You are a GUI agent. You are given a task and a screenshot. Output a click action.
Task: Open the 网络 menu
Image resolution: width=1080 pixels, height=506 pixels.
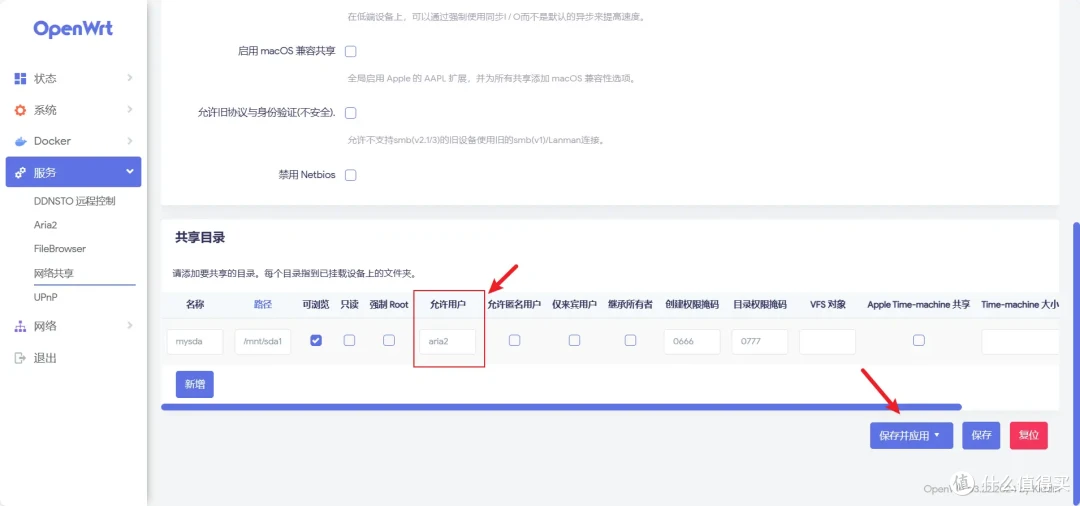pyautogui.click(x=73, y=326)
